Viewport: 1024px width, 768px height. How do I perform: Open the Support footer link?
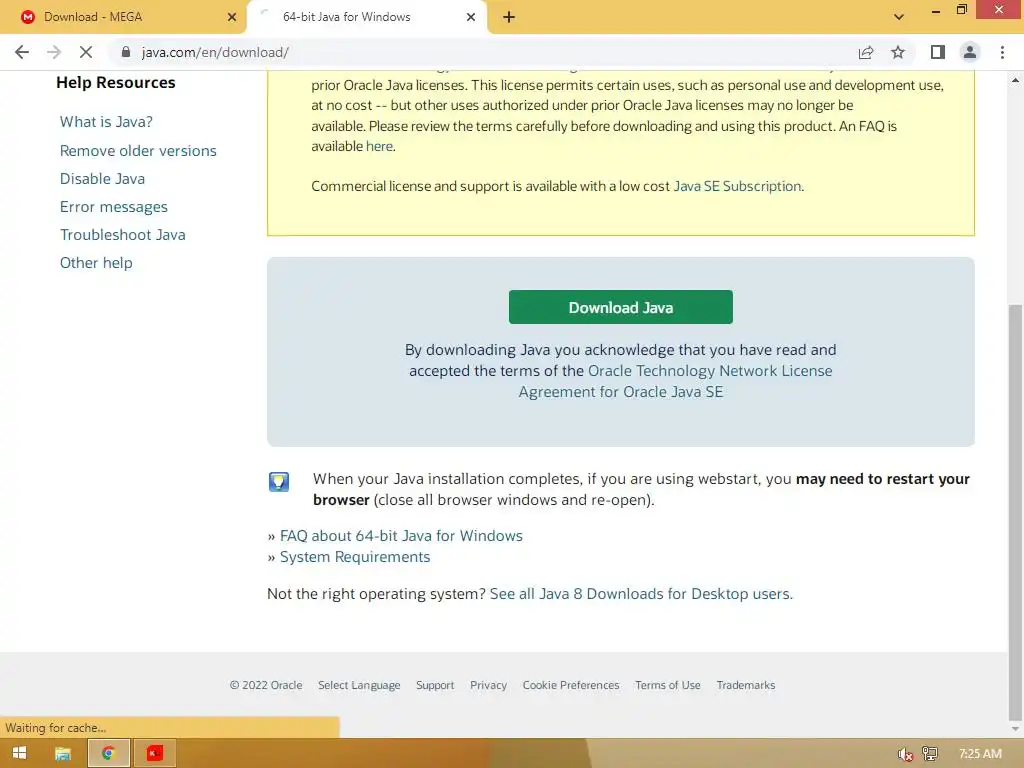[435, 685]
